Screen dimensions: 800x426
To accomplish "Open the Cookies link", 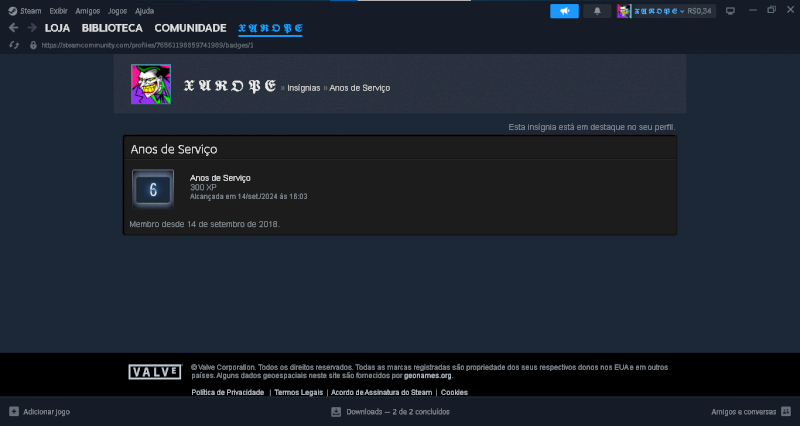I will (x=454, y=392).
